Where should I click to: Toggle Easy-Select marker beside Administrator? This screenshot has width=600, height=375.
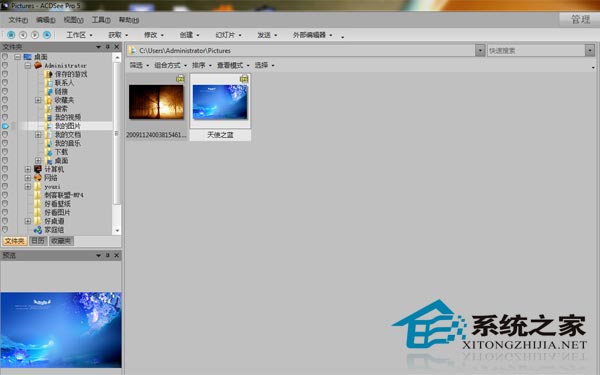coord(5,65)
